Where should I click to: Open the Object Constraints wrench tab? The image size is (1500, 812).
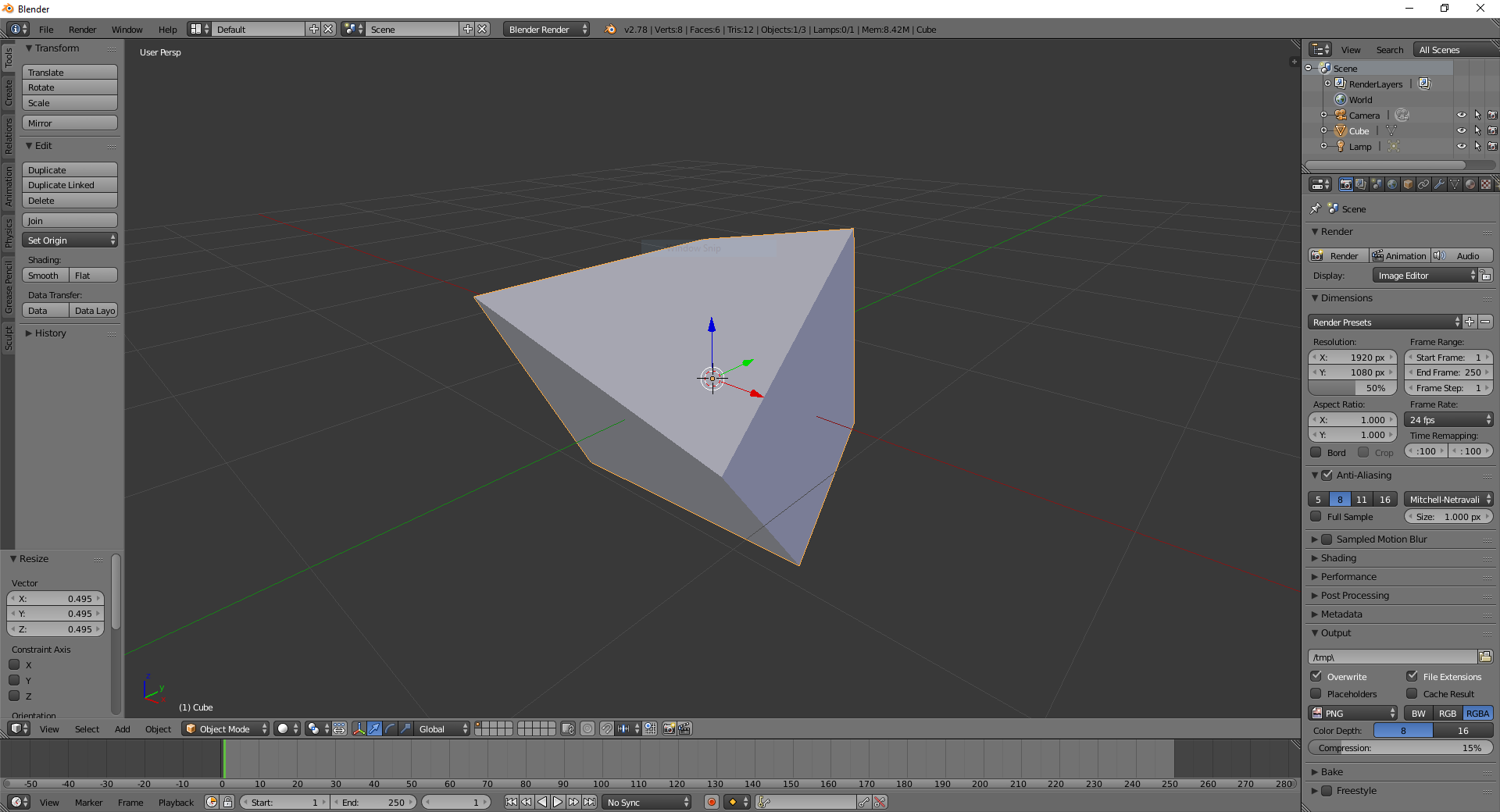[x=1440, y=184]
